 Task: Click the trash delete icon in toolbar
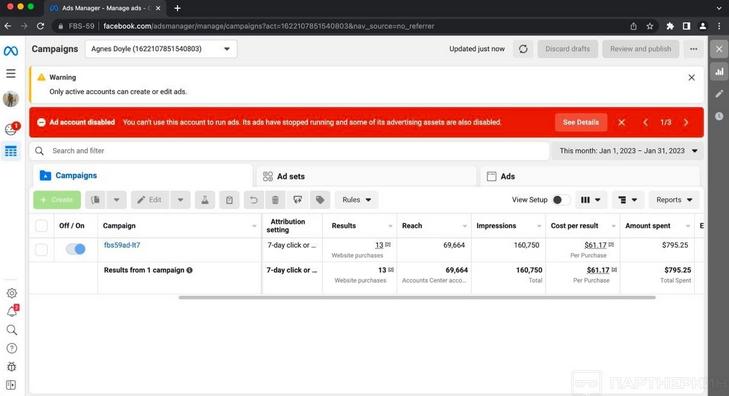(275, 200)
